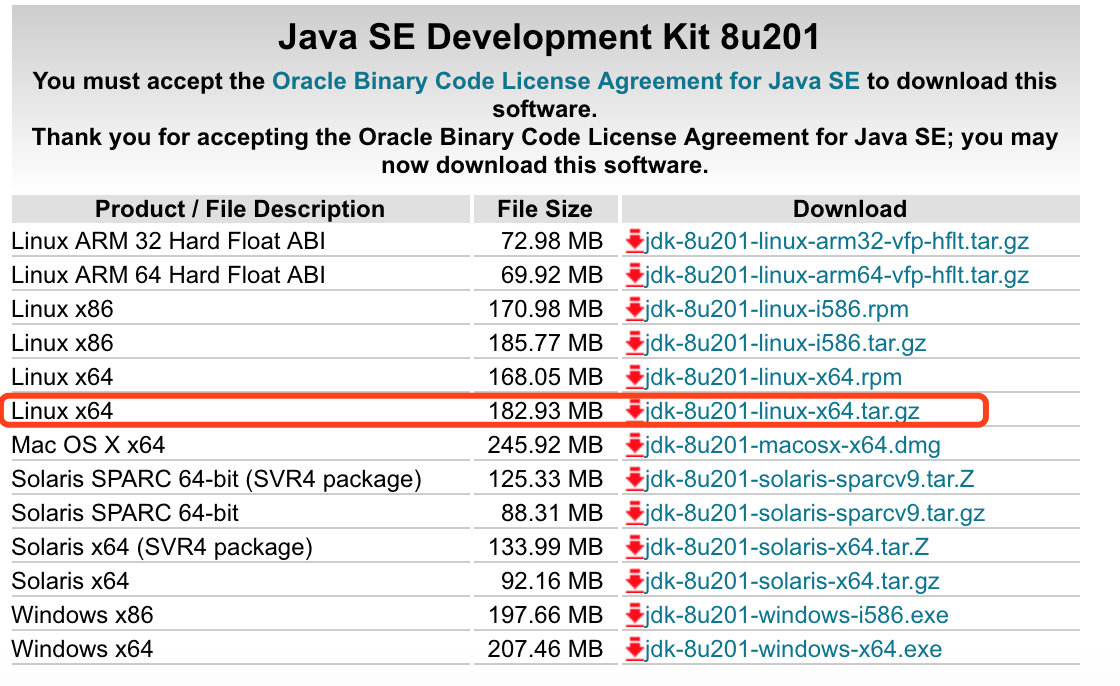1120x686 pixels.
Task: Click download arrow icon beside jdk-8u201-linux-i586.tar.gz
Action: [634, 343]
